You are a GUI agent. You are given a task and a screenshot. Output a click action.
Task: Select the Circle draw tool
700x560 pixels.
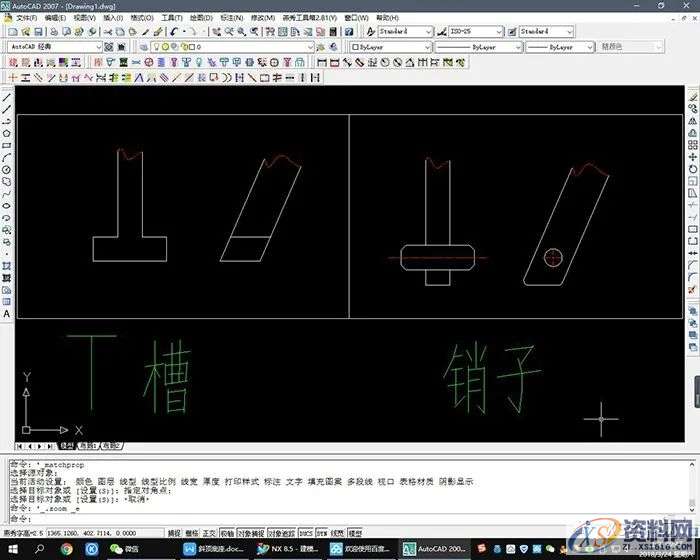tap(7, 170)
